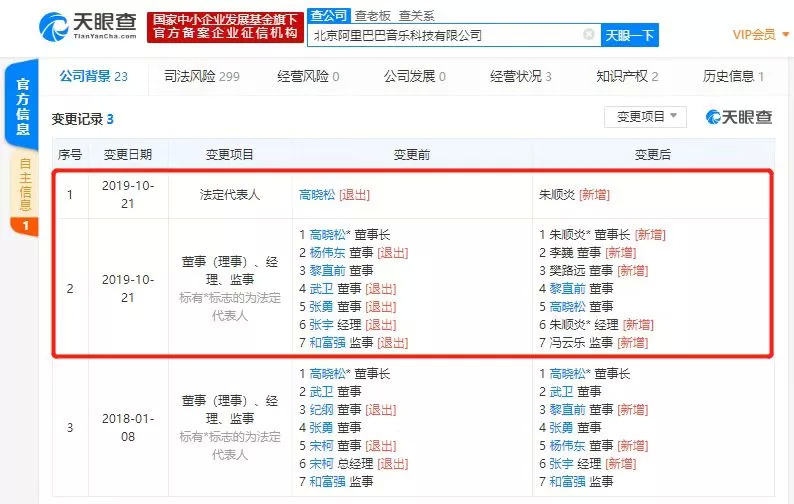Click the 变更日期 column header
The width and height of the screenshot is (794, 504).
click(128, 154)
